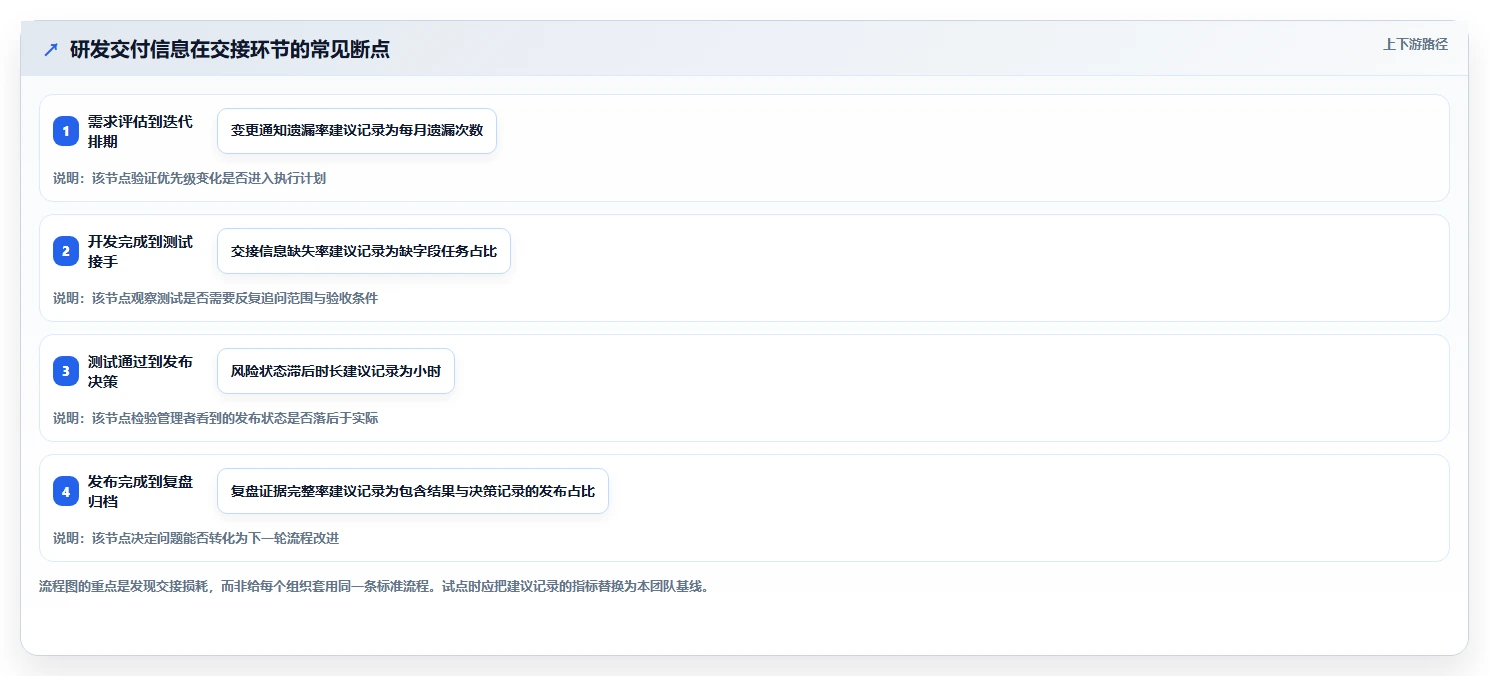This screenshot has width=1489, height=676.
Task: Click note 该节点检验管理者看到的发布状态
Action: [x=215, y=418]
